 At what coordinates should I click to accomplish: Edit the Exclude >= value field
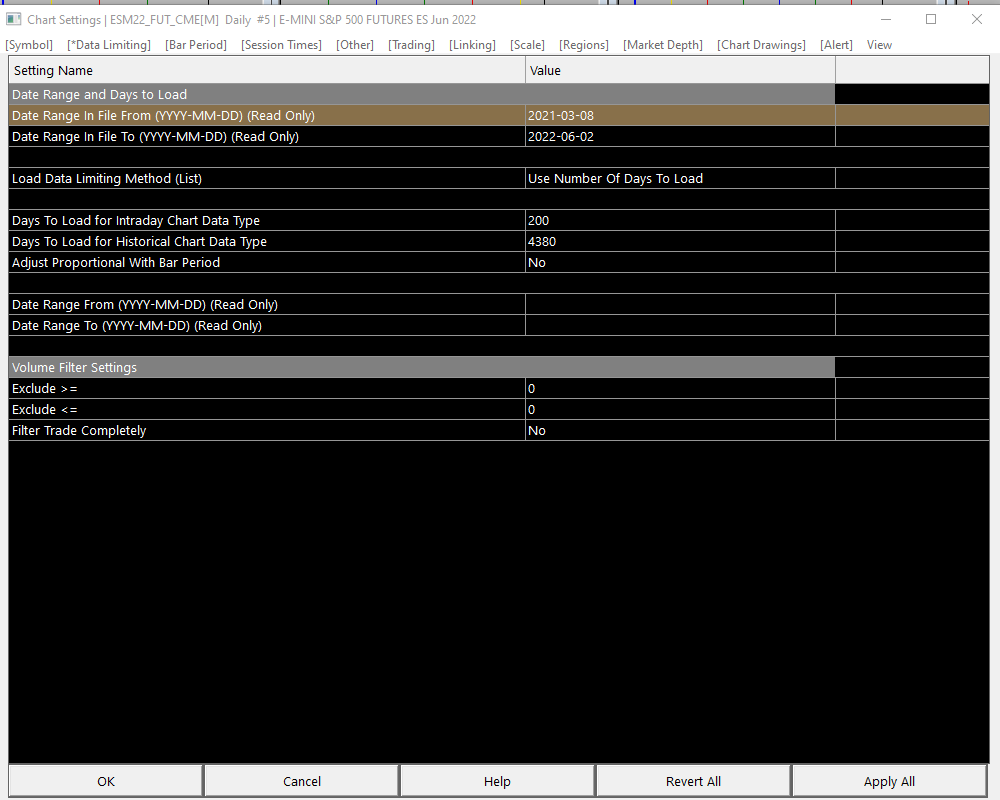pyautogui.click(x=680, y=389)
